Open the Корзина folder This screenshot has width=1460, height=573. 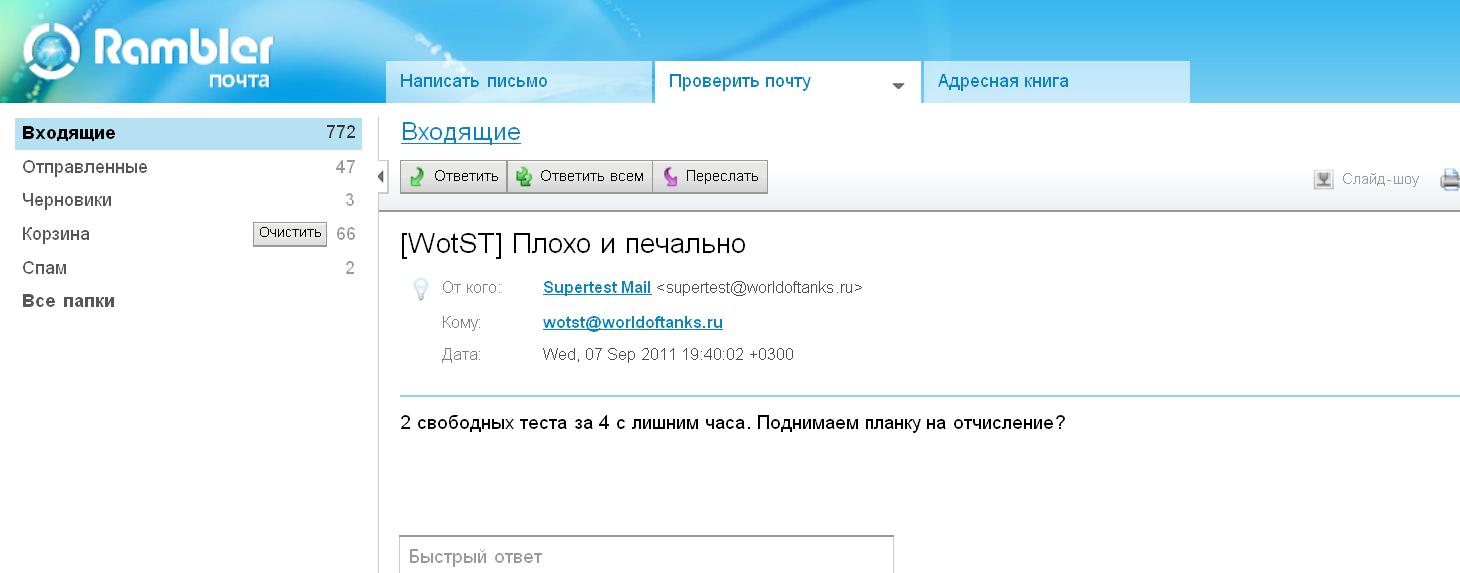56,234
